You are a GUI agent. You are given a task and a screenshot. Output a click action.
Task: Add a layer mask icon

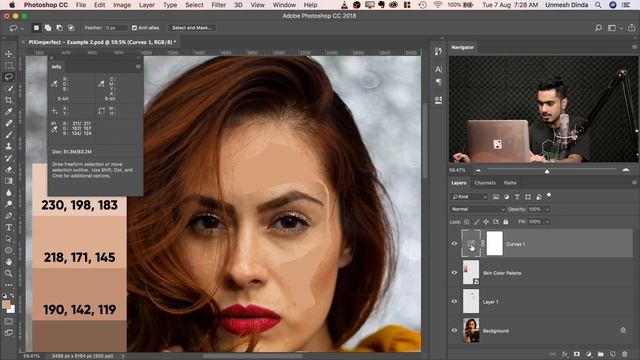point(577,354)
